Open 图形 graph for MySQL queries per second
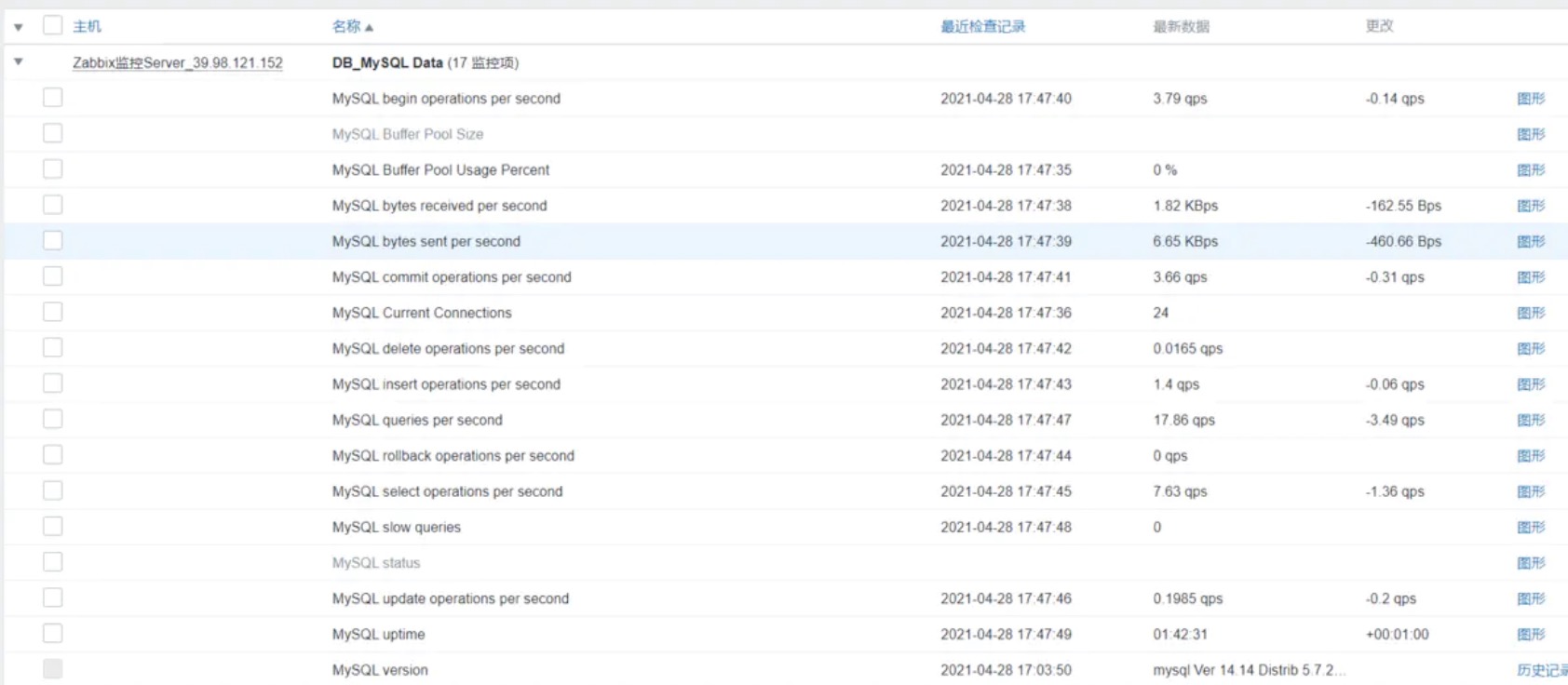The height and width of the screenshot is (685, 1568). 1530,420
